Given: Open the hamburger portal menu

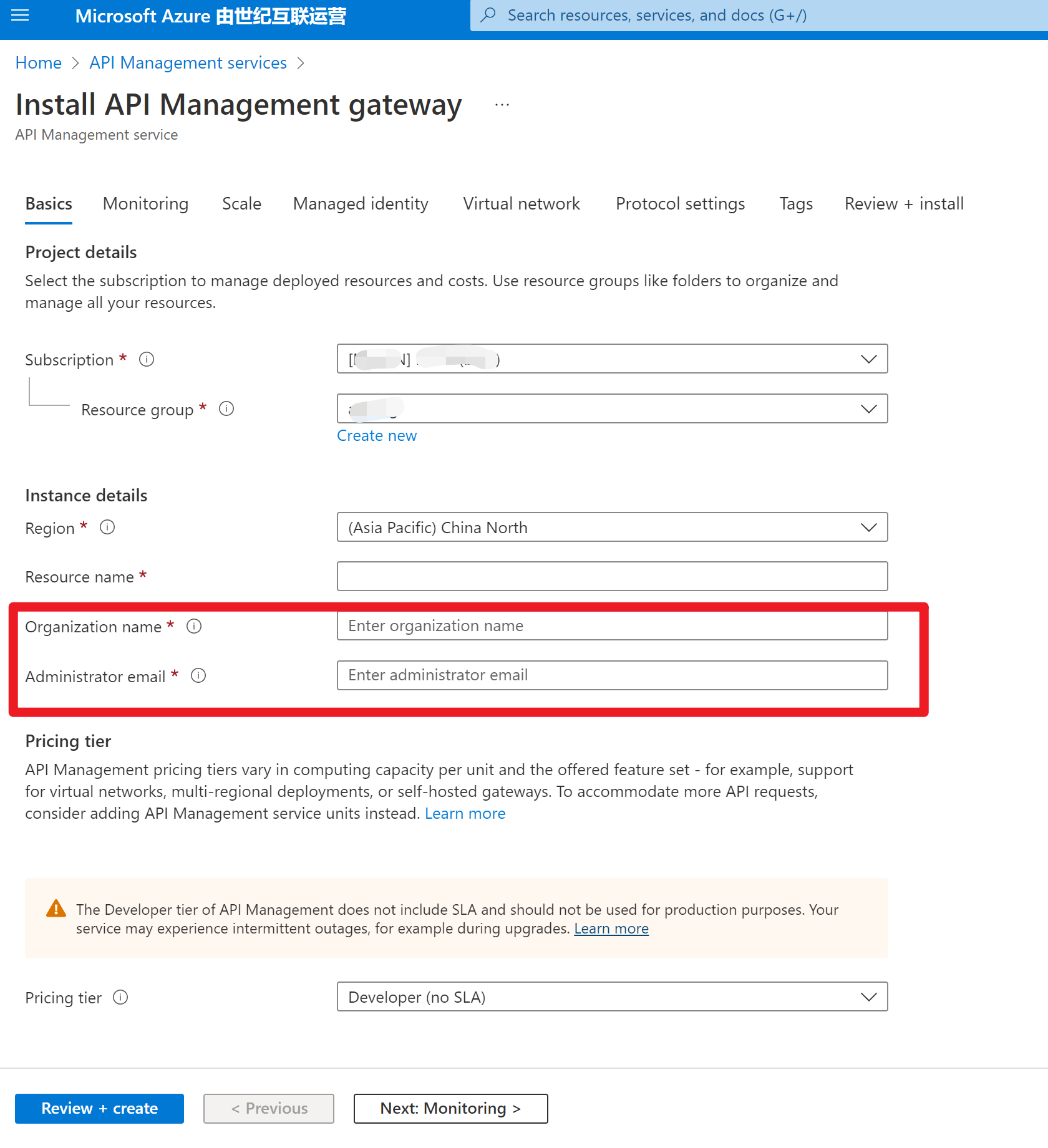Looking at the screenshot, I should [x=20, y=16].
